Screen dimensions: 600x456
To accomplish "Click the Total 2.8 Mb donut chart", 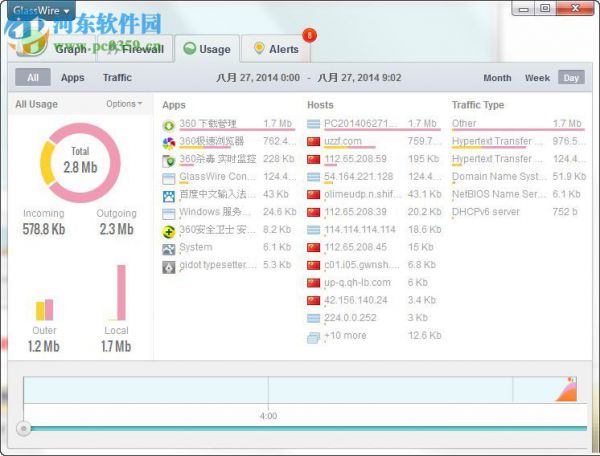I will (80, 163).
